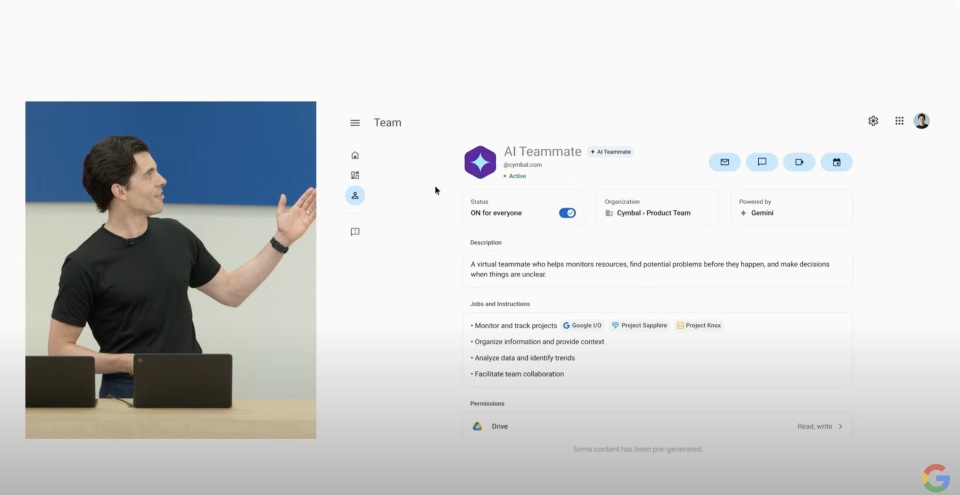Click the Active status label
The height and width of the screenshot is (495, 960).
515,176
